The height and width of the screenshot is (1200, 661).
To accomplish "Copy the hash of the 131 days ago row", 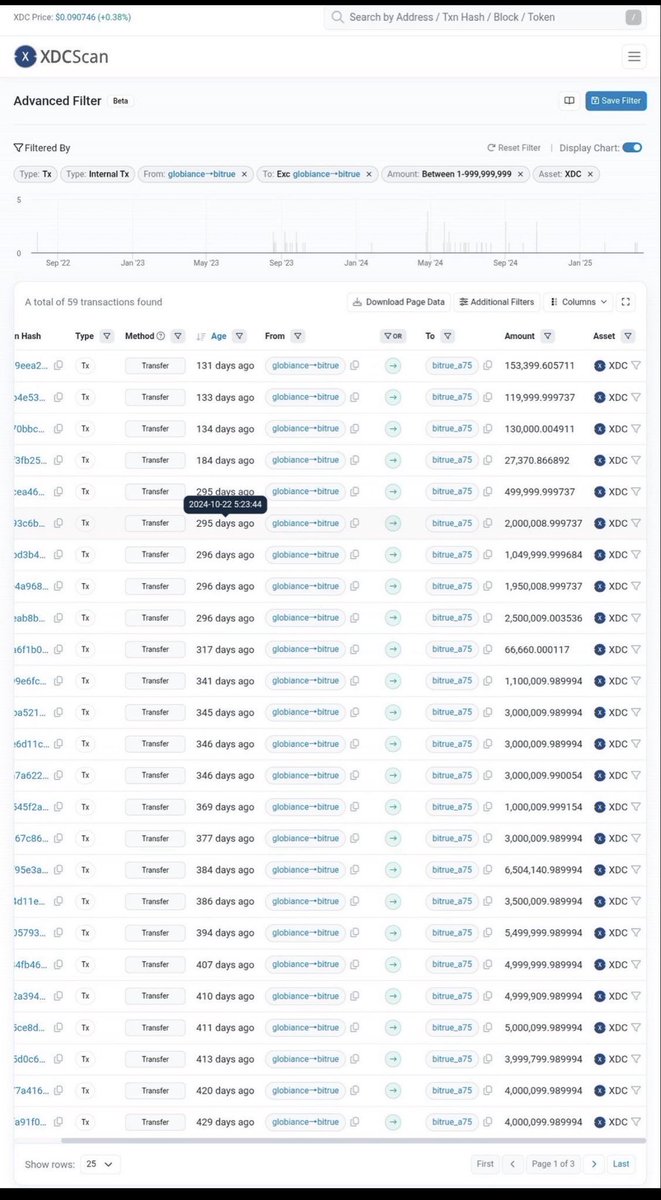I will coord(58,366).
